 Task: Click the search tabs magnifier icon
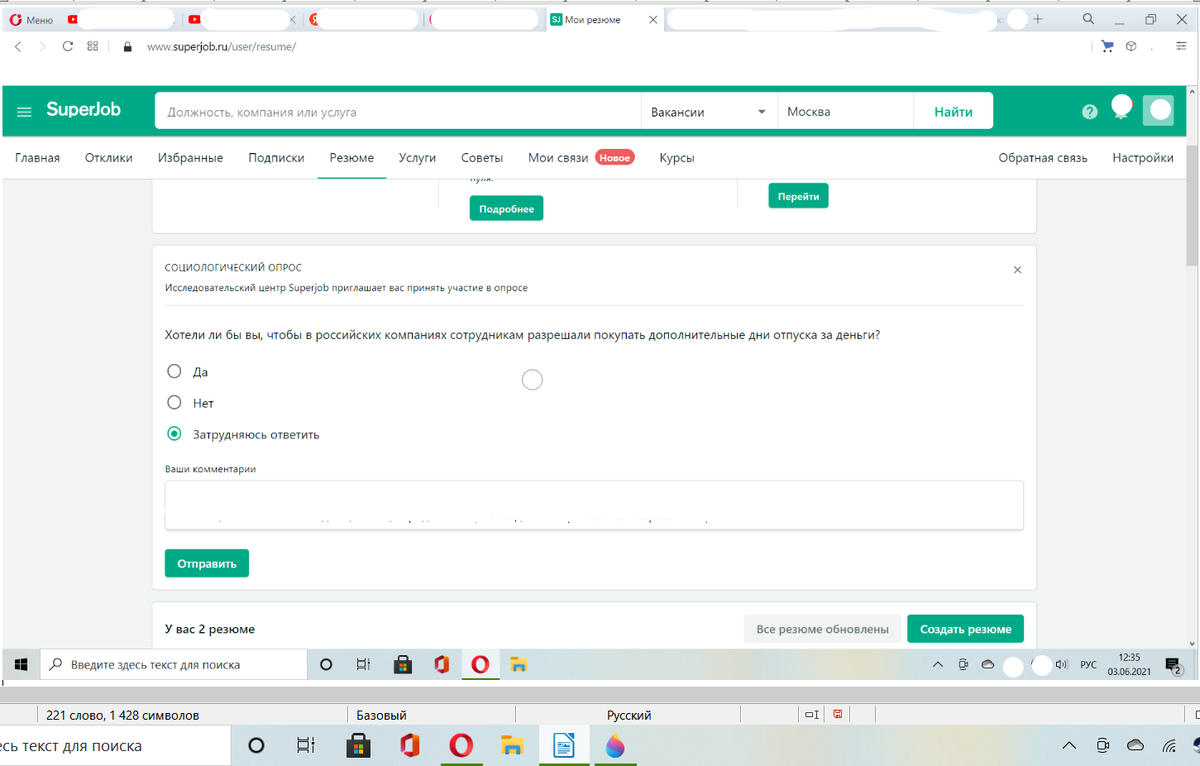(1088, 19)
